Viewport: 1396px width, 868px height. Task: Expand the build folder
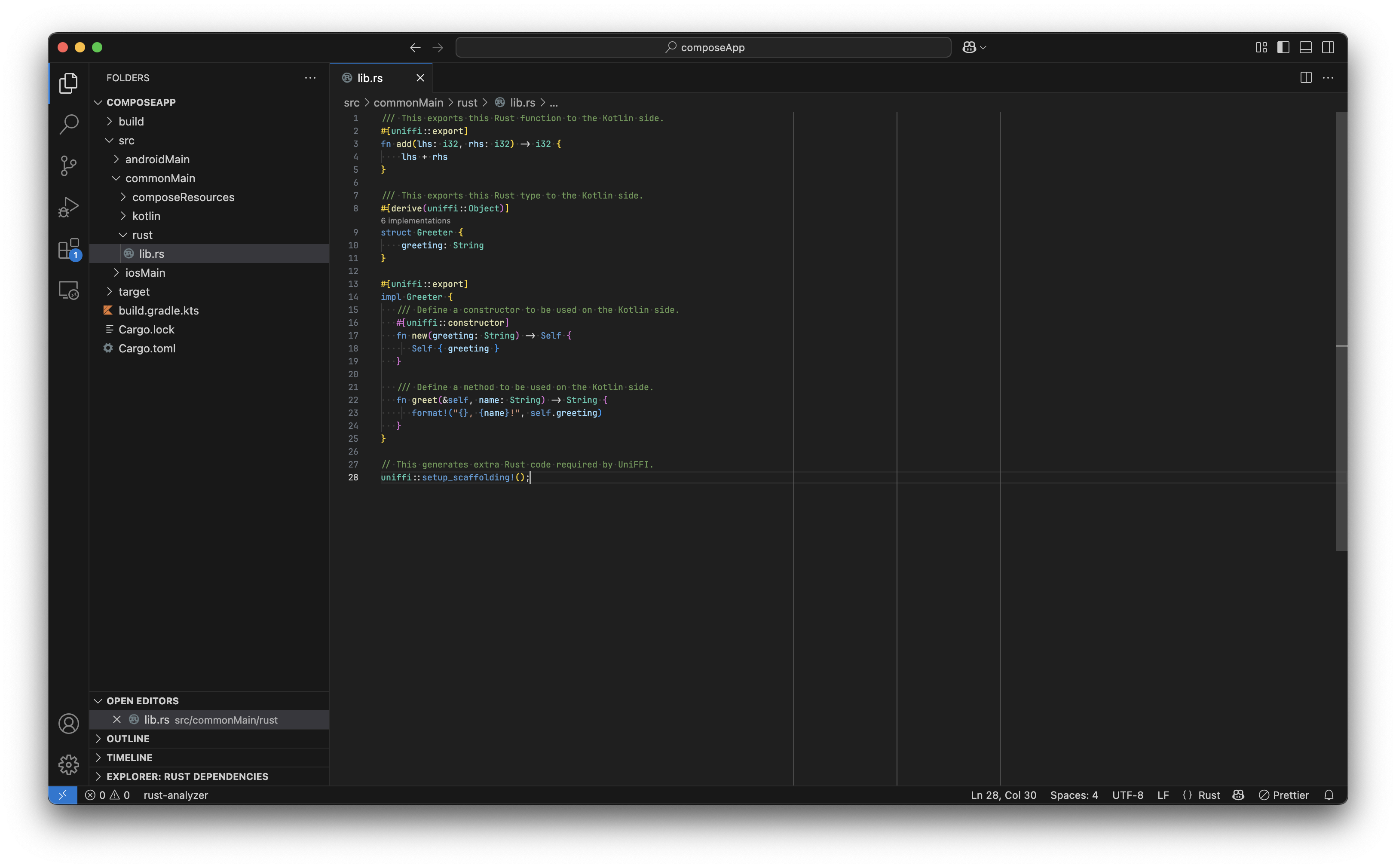pyautogui.click(x=210, y=121)
